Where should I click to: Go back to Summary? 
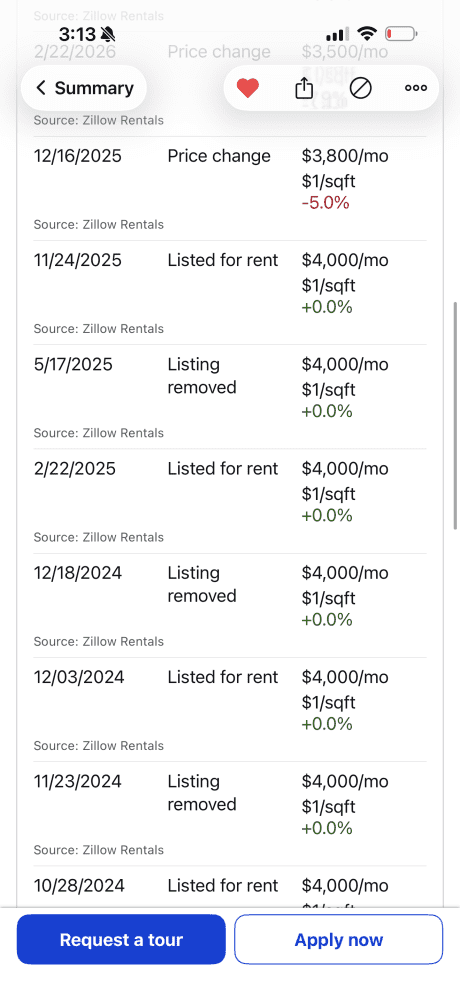click(84, 88)
